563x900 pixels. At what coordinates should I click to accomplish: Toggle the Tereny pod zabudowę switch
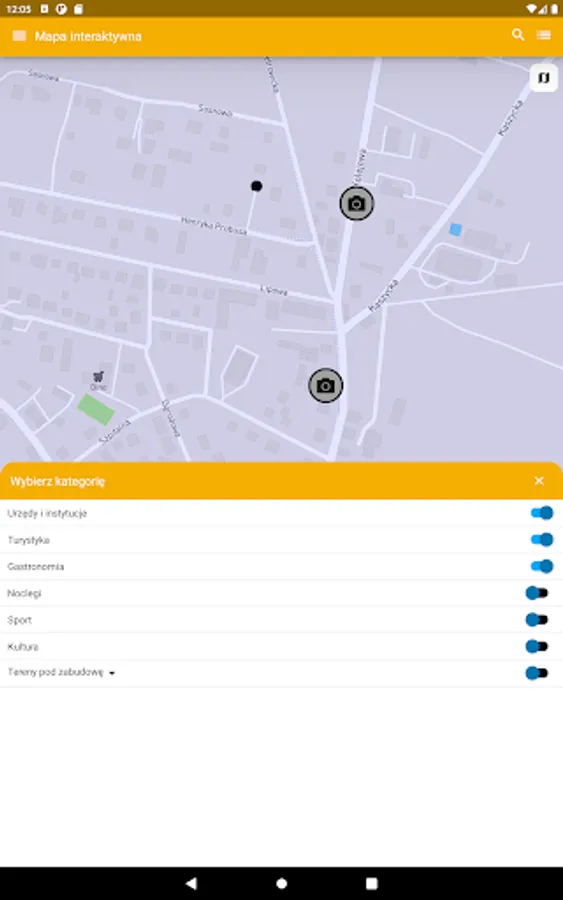[x=537, y=673]
